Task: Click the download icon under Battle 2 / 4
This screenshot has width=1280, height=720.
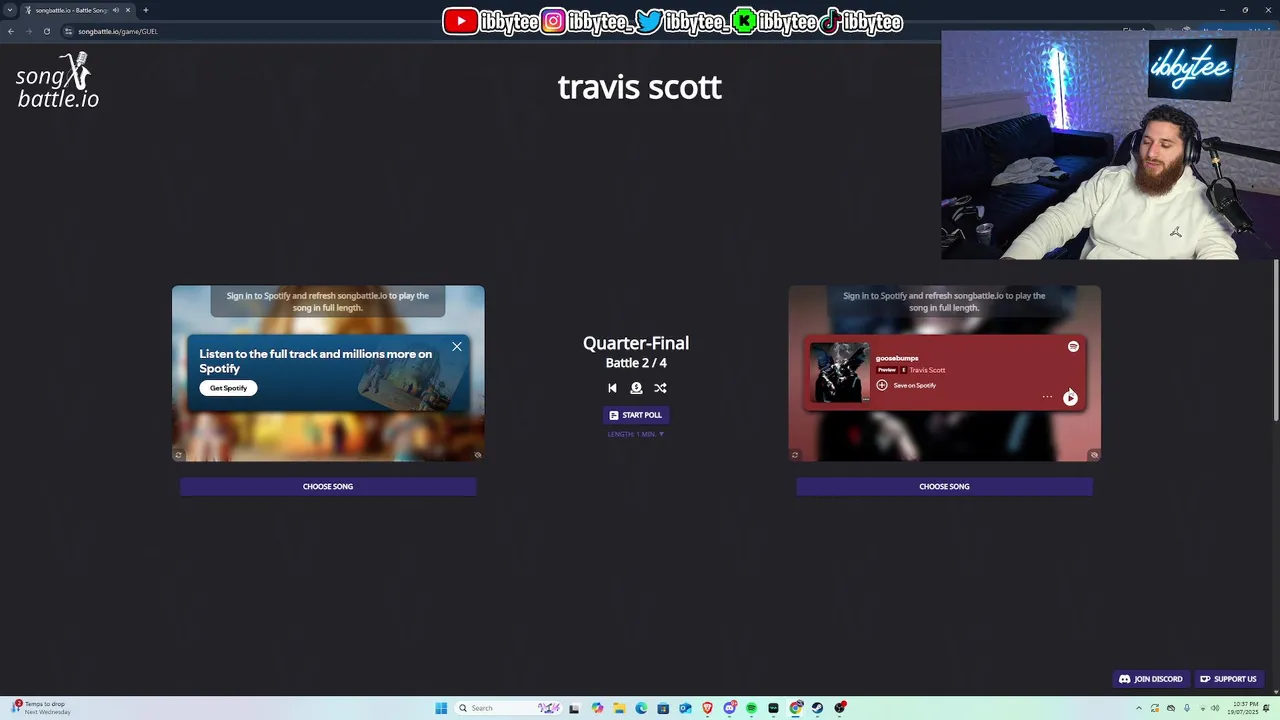Action: point(636,388)
